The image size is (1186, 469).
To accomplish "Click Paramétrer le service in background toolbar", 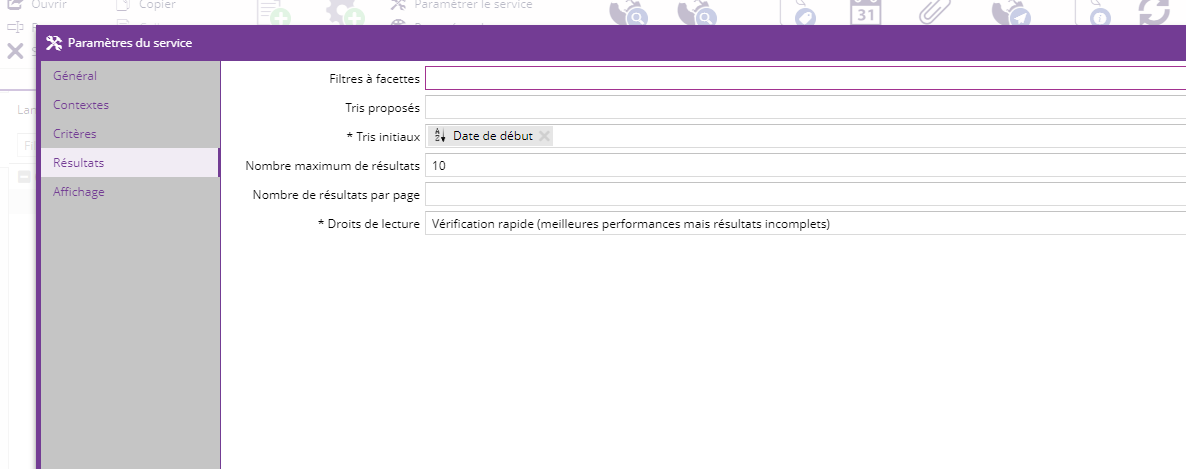I will (462, 5).
